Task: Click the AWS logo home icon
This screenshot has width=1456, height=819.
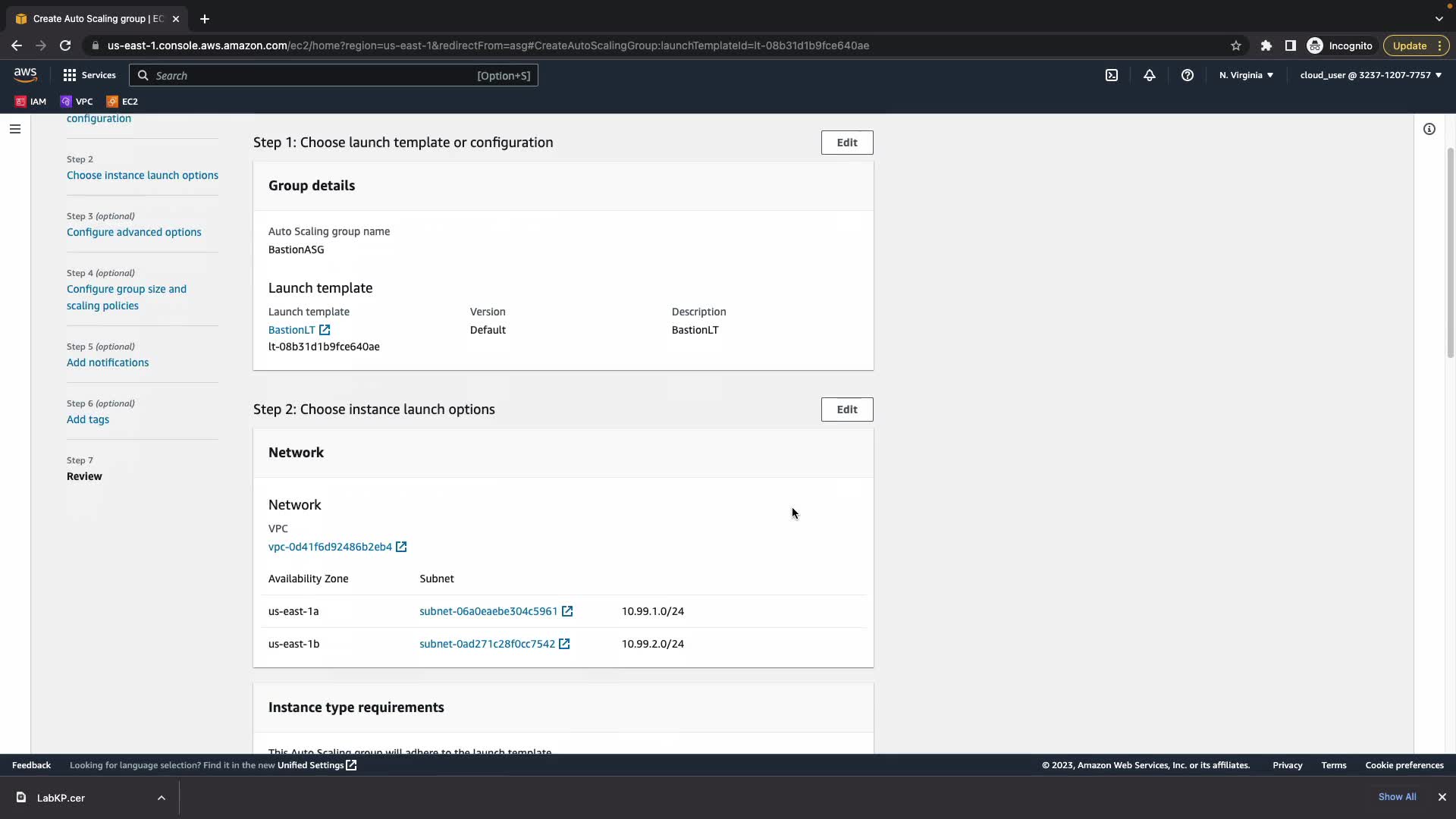Action: click(25, 74)
